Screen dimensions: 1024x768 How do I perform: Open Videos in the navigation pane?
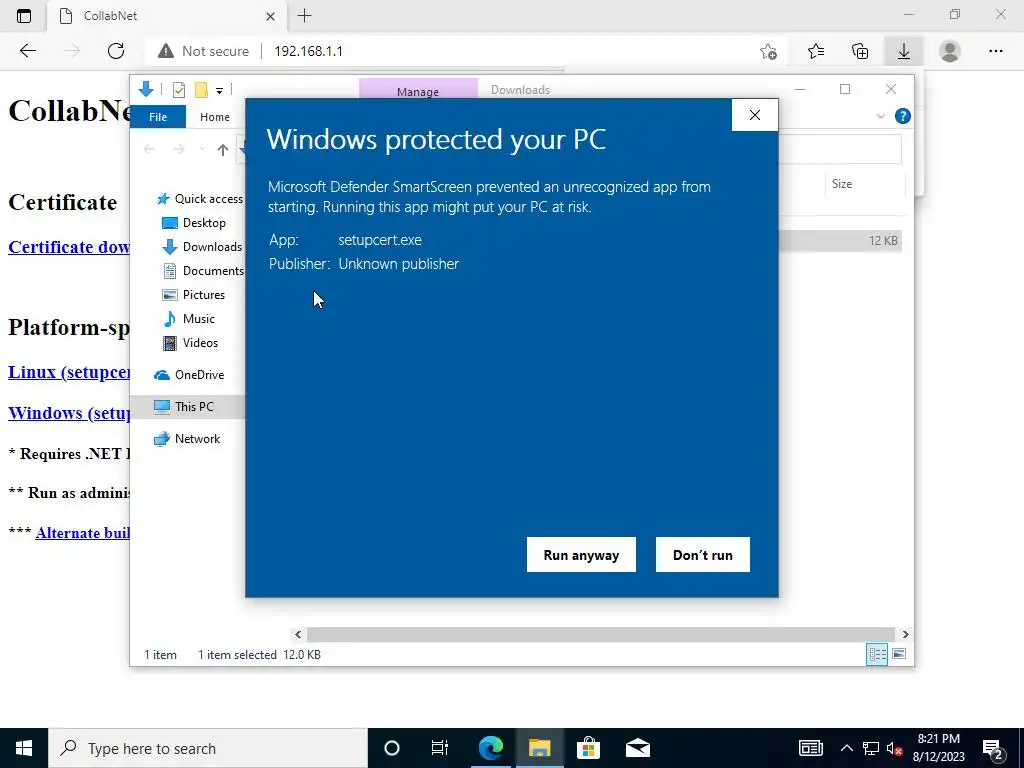[x=190, y=343]
